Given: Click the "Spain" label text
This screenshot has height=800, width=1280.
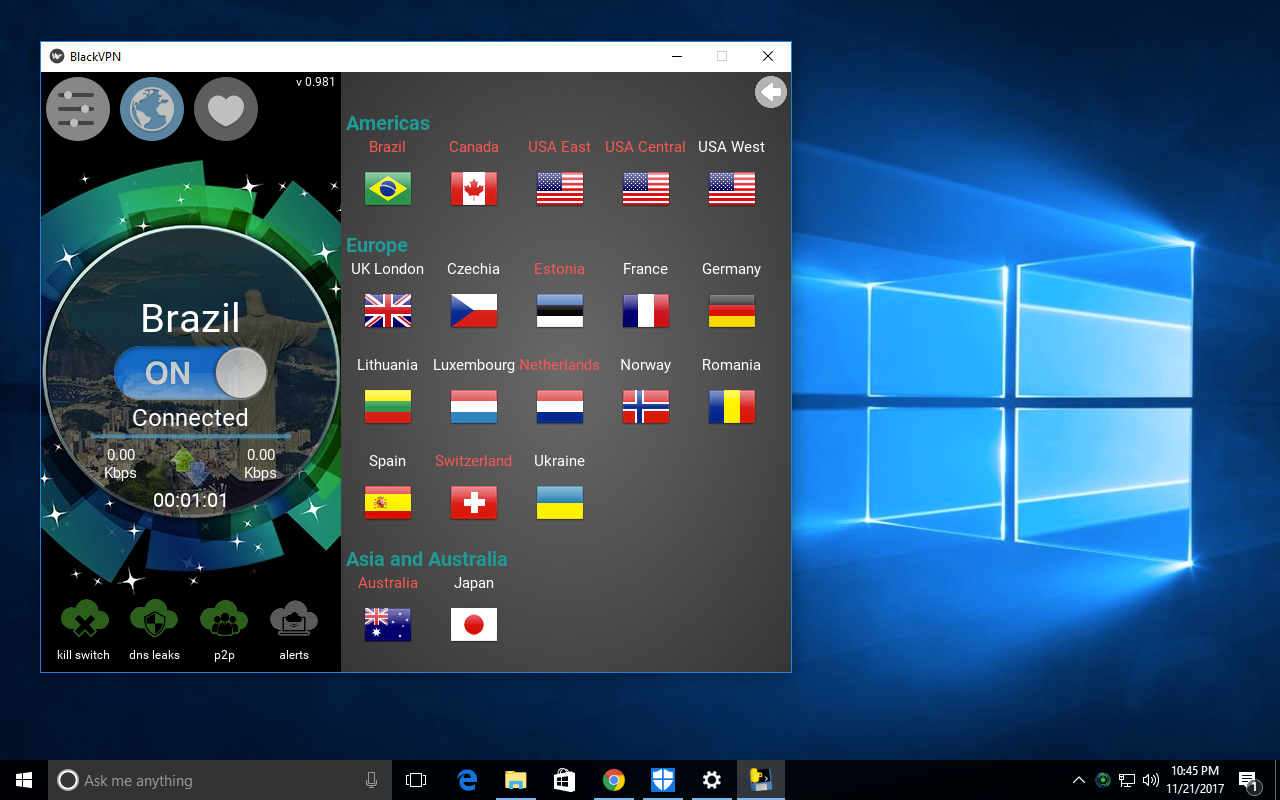Looking at the screenshot, I should pyautogui.click(x=387, y=461).
